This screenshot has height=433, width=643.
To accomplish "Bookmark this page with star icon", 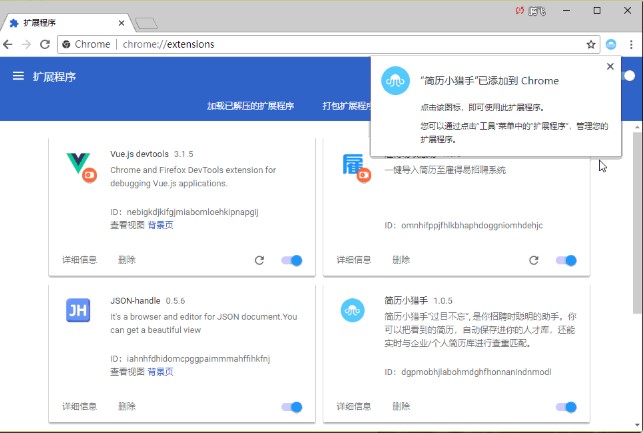I will (x=591, y=44).
